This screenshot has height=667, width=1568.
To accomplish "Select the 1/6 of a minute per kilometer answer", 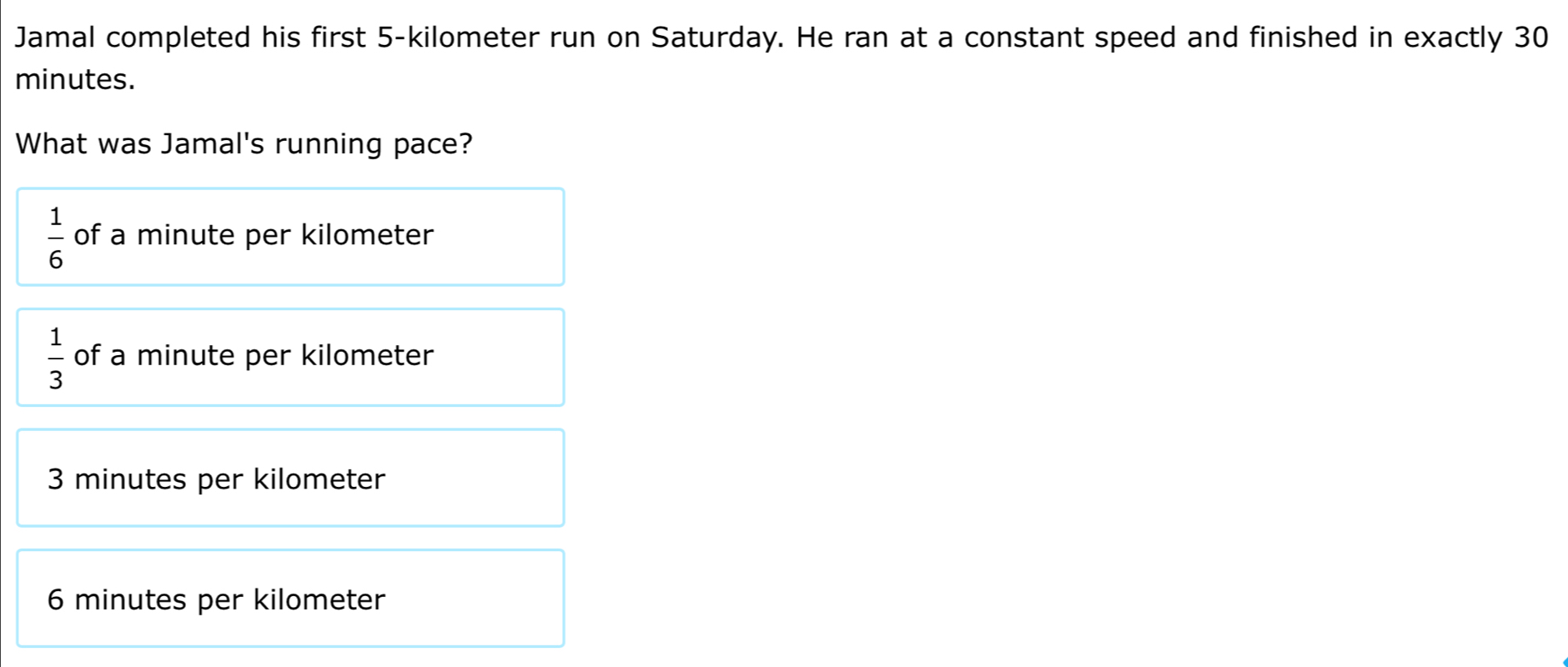I will click(x=290, y=237).
